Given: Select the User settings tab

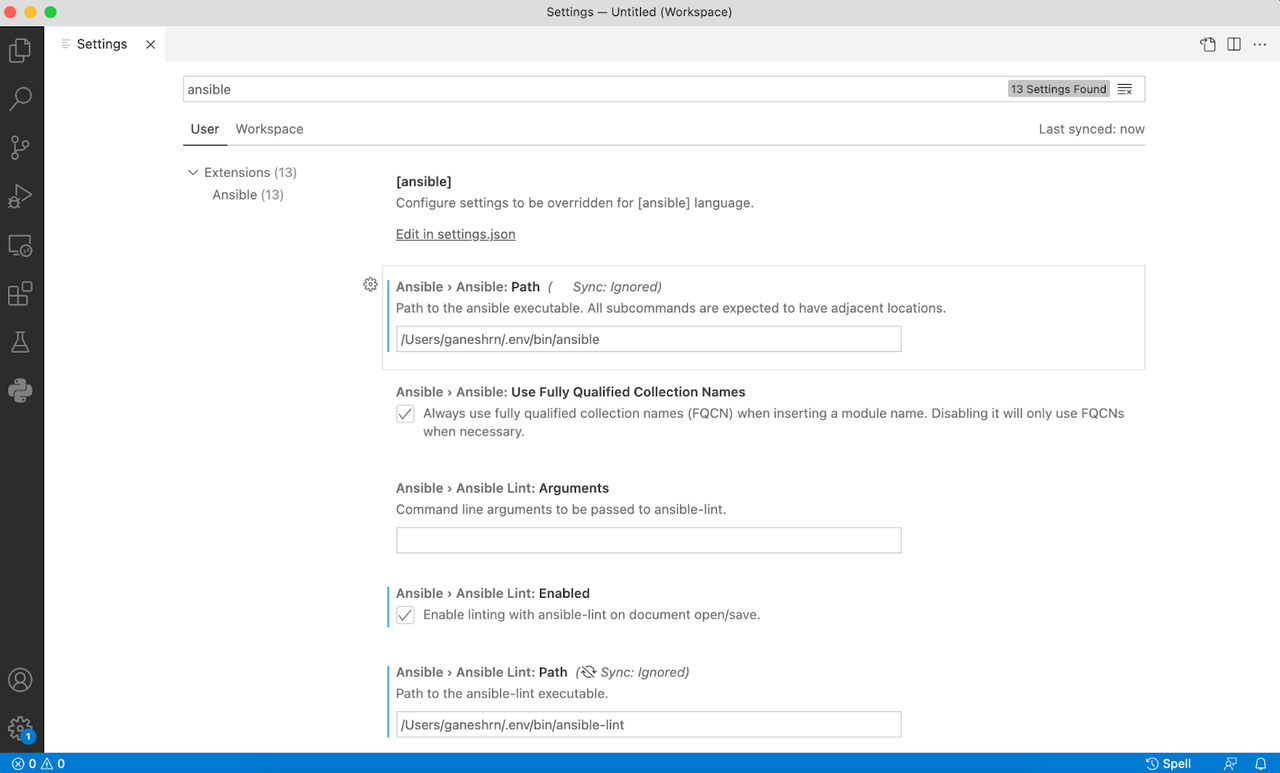Looking at the screenshot, I should pyautogui.click(x=204, y=129).
